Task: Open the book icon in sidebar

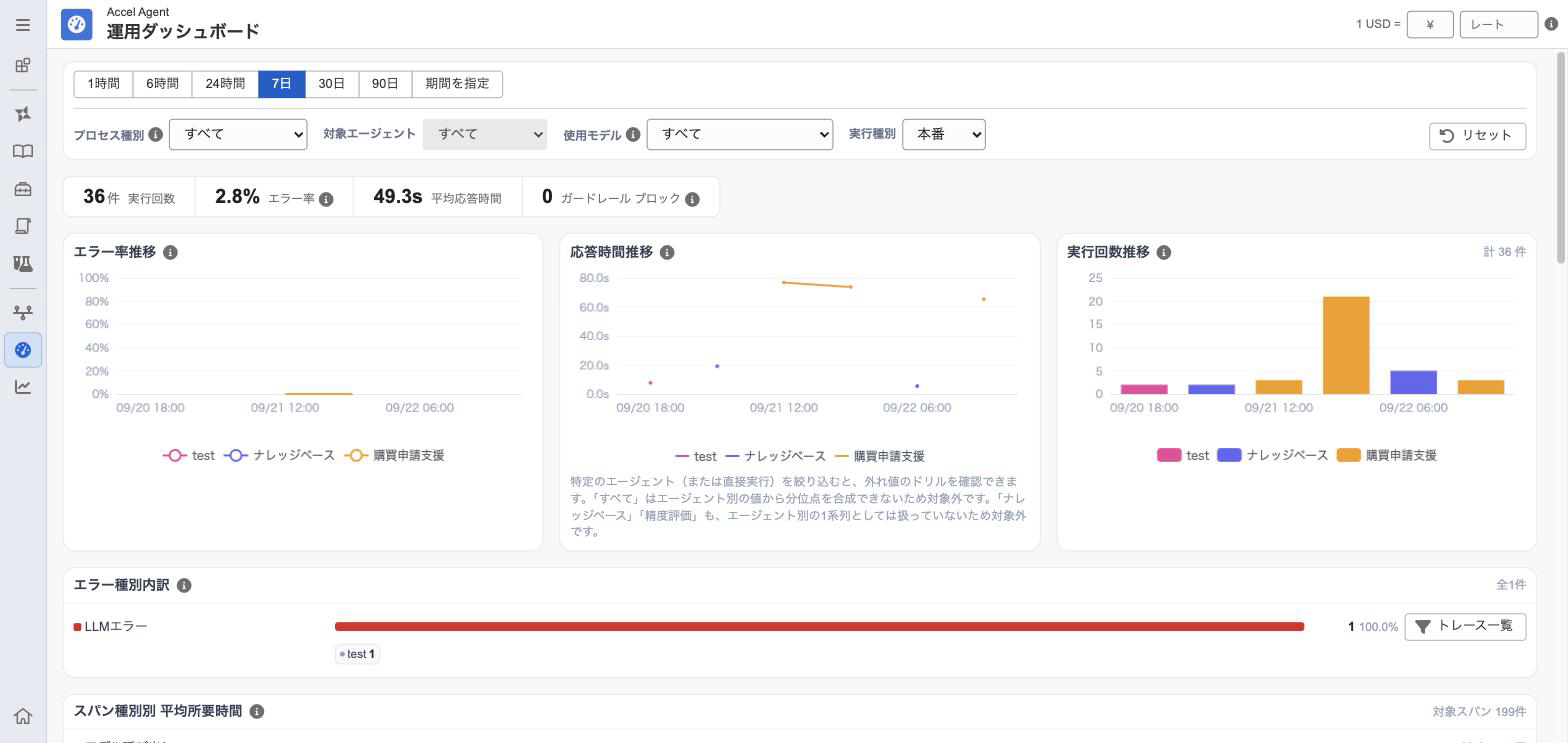Action: 23,151
